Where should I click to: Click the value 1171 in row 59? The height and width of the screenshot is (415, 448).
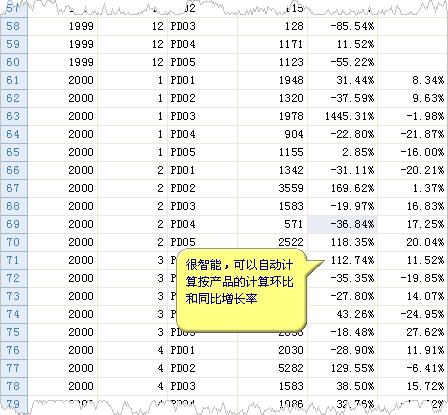(x=272, y=44)
